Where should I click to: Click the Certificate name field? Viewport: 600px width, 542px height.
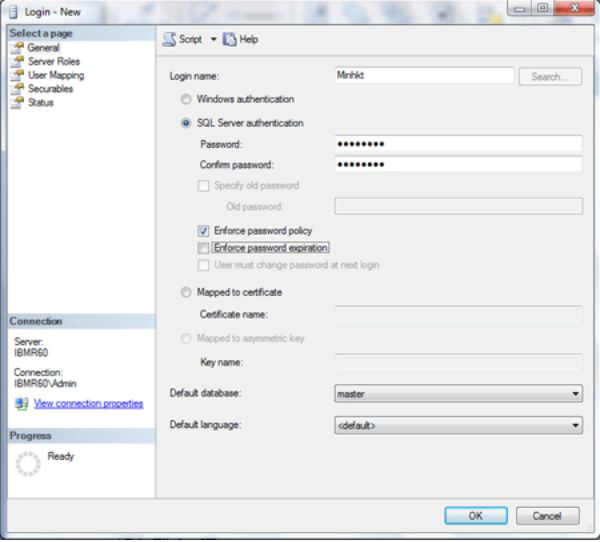pos(458,315)
